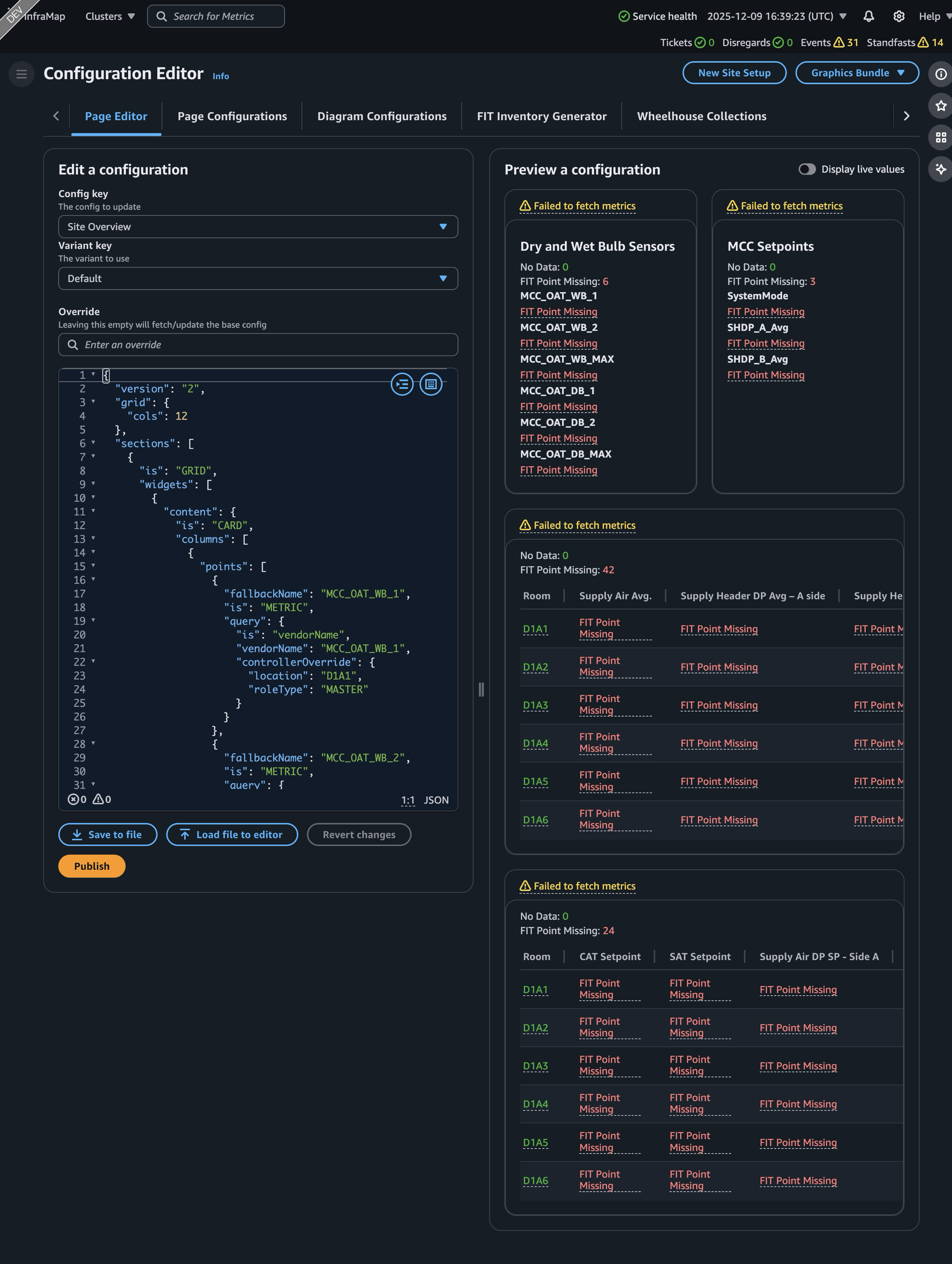Open the Variant key Default dropdown

(258, 278)
